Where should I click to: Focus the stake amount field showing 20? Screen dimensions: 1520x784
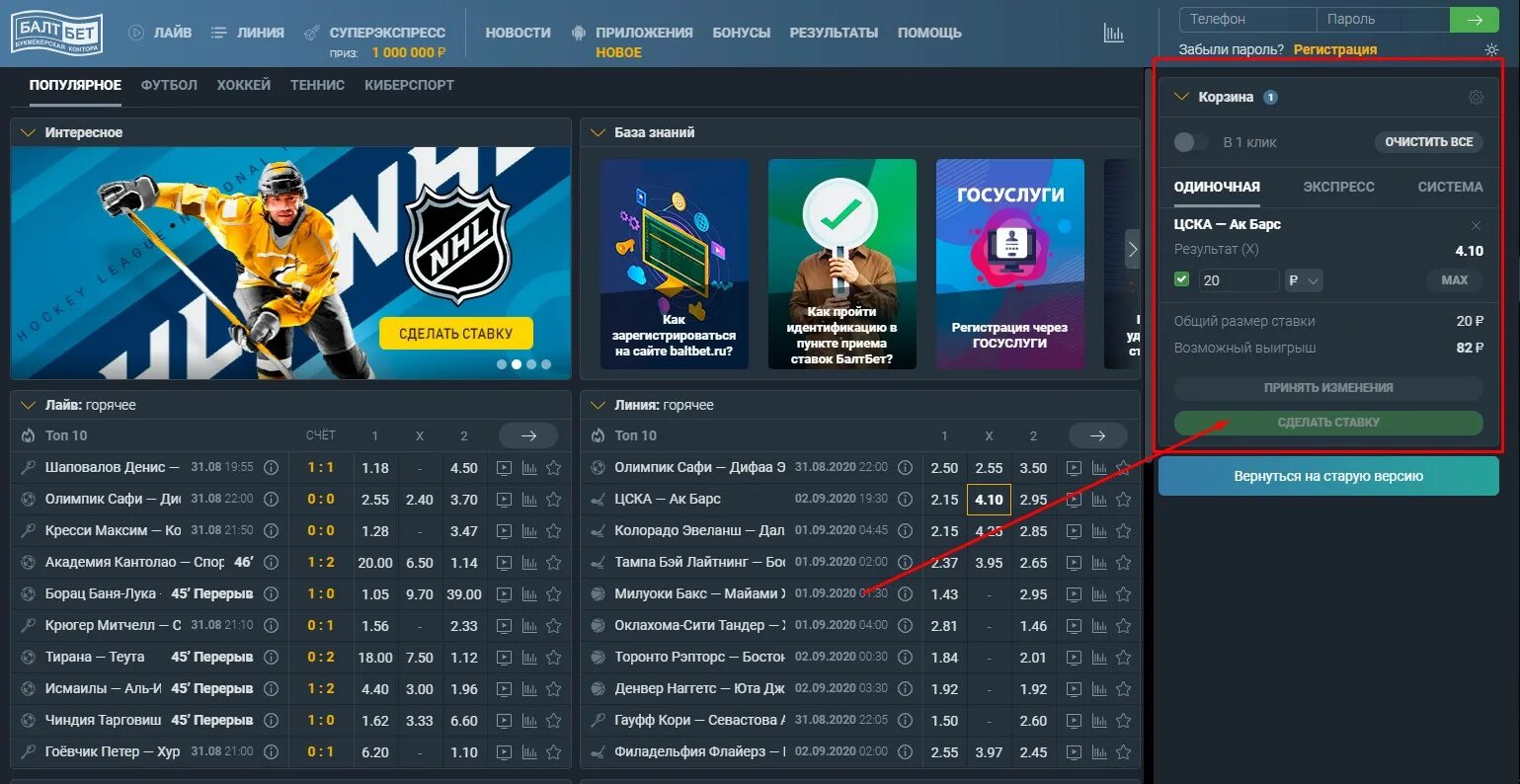[1239, 280]
